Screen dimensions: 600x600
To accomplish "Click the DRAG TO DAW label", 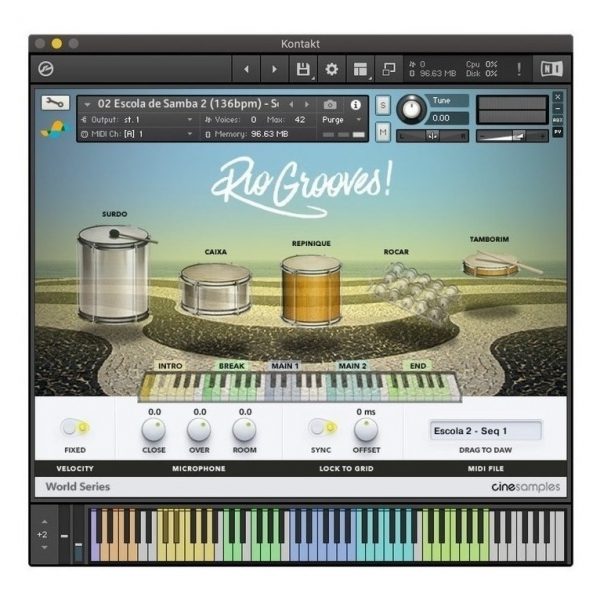I will (x=485, y=450).
